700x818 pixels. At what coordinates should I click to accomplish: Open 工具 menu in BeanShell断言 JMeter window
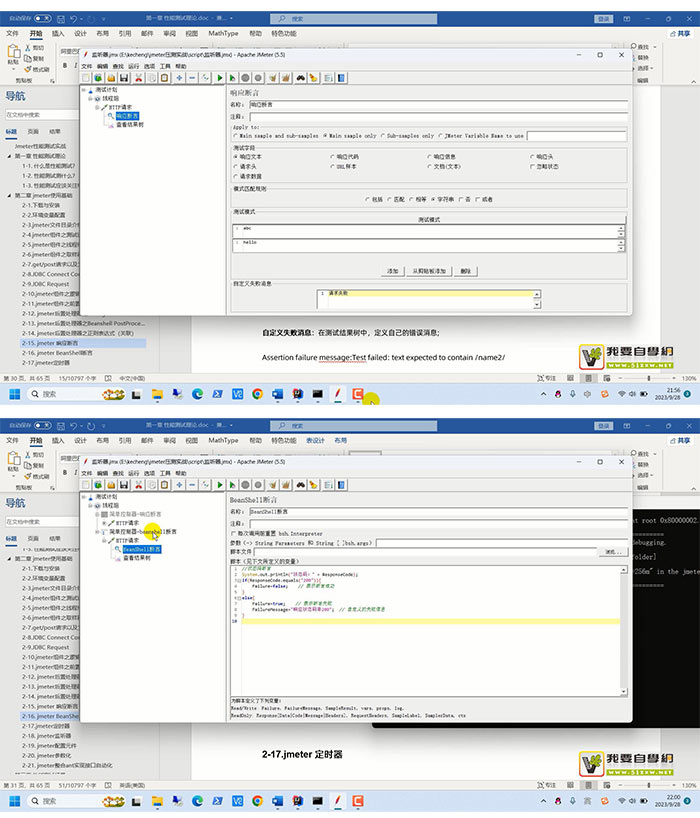(165, 473)
